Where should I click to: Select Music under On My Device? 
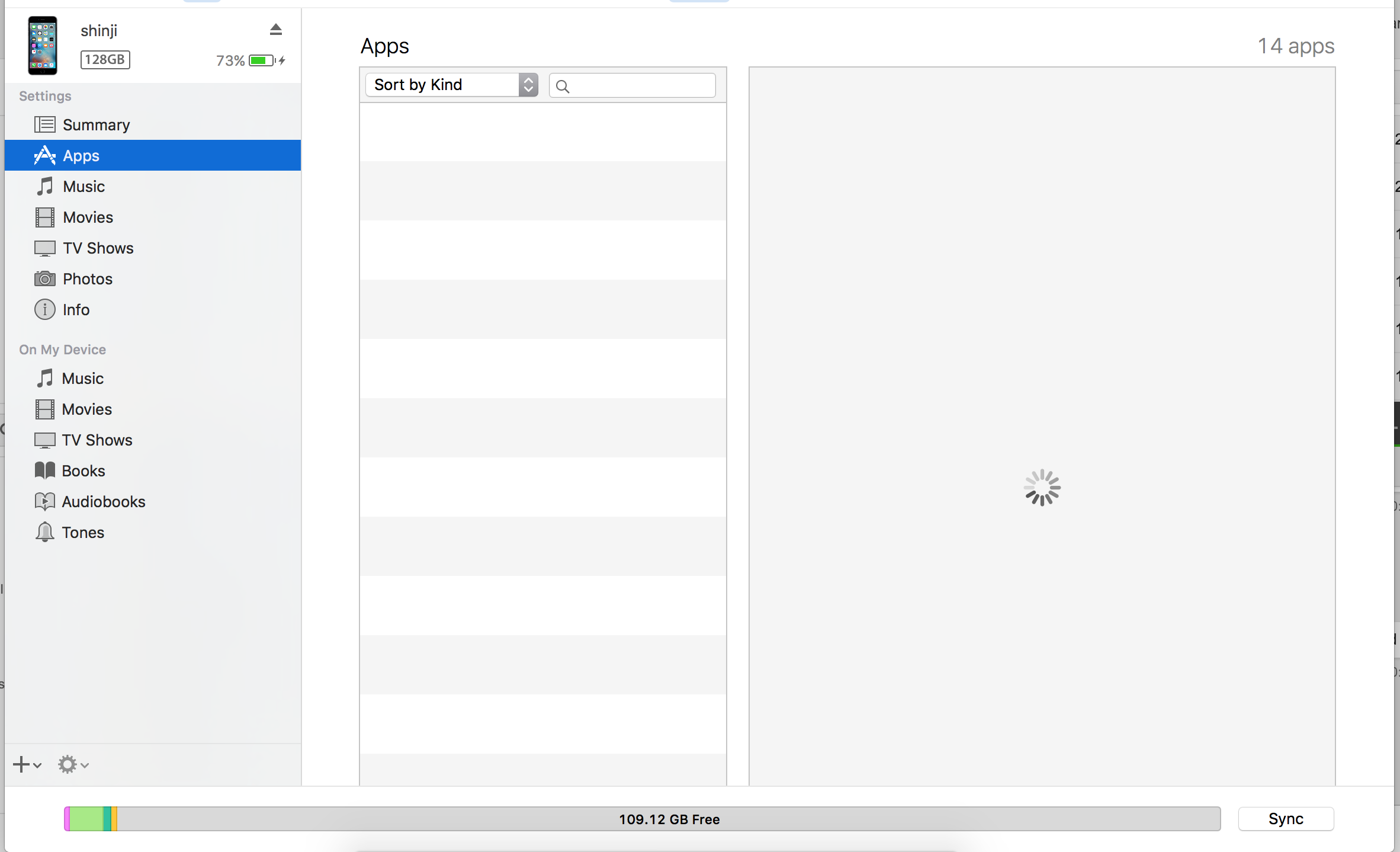pos(82,379)
